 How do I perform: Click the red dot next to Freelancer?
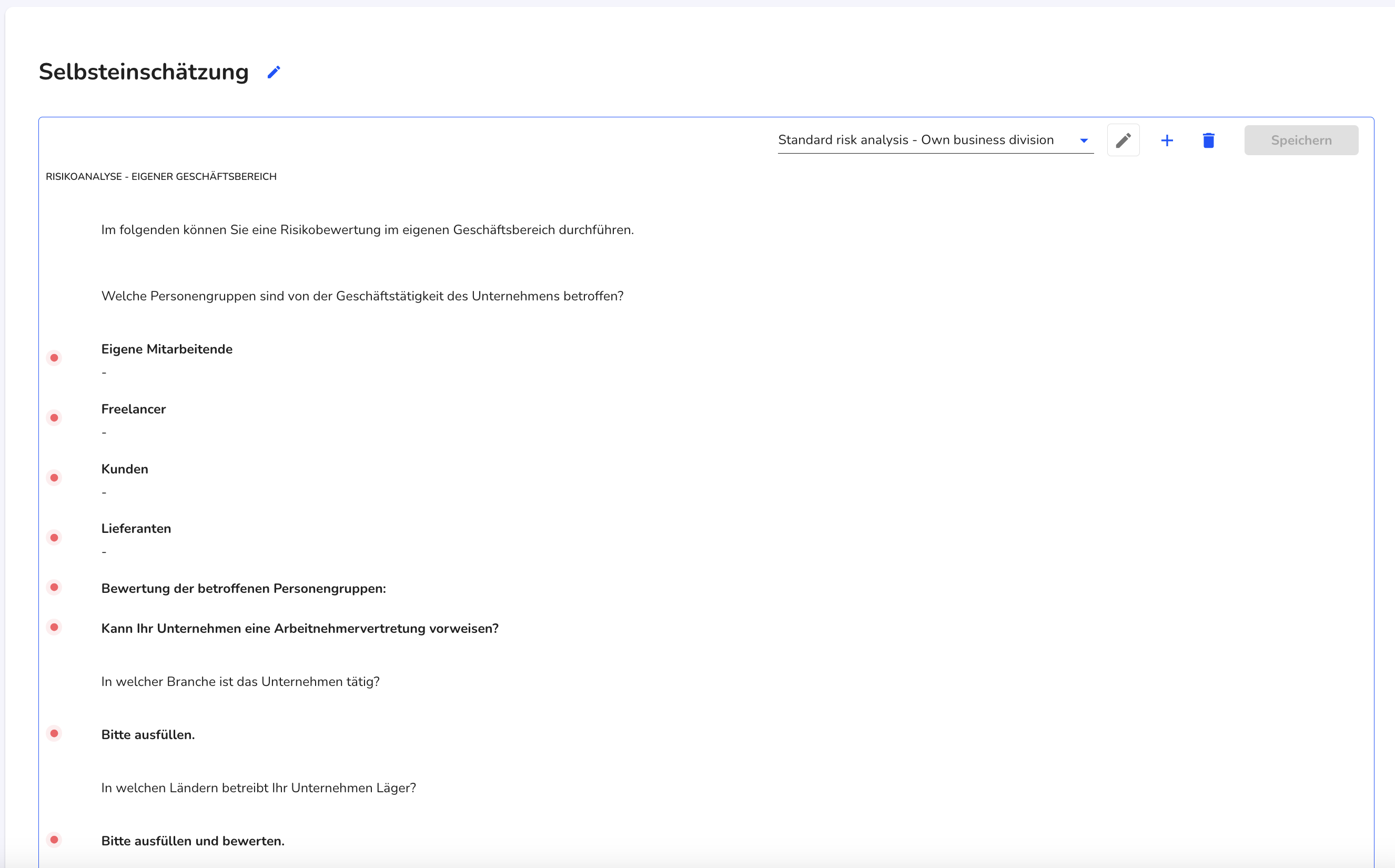[x=54, y=417]
